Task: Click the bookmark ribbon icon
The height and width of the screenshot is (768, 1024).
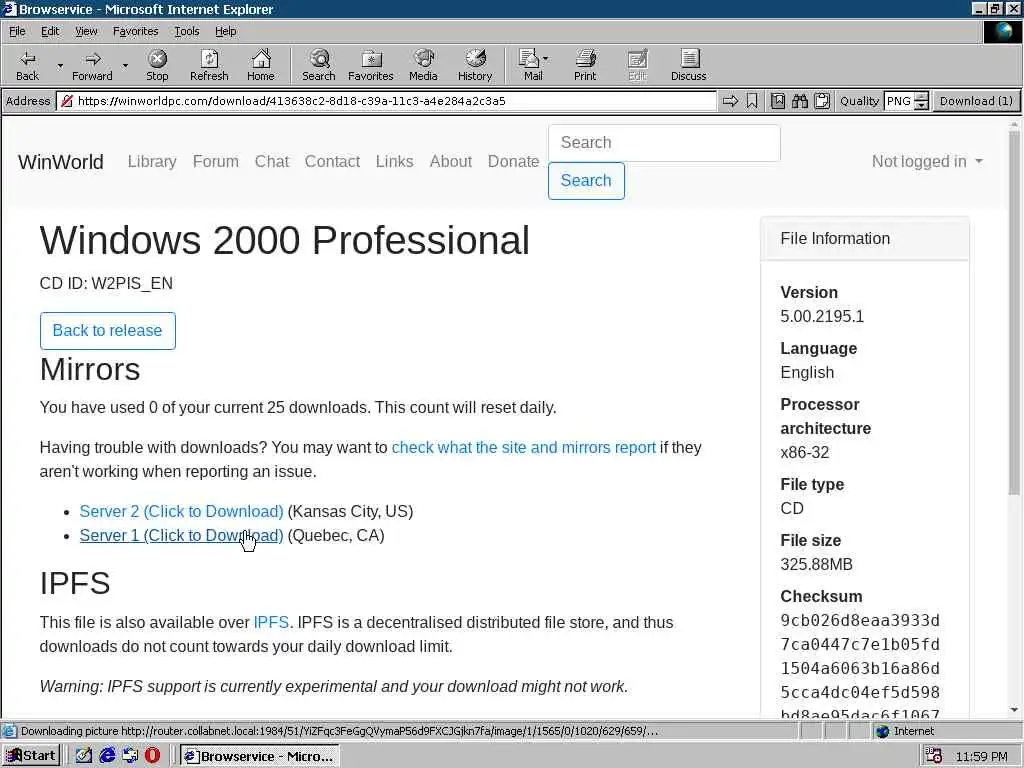Action: click(752, 101)
